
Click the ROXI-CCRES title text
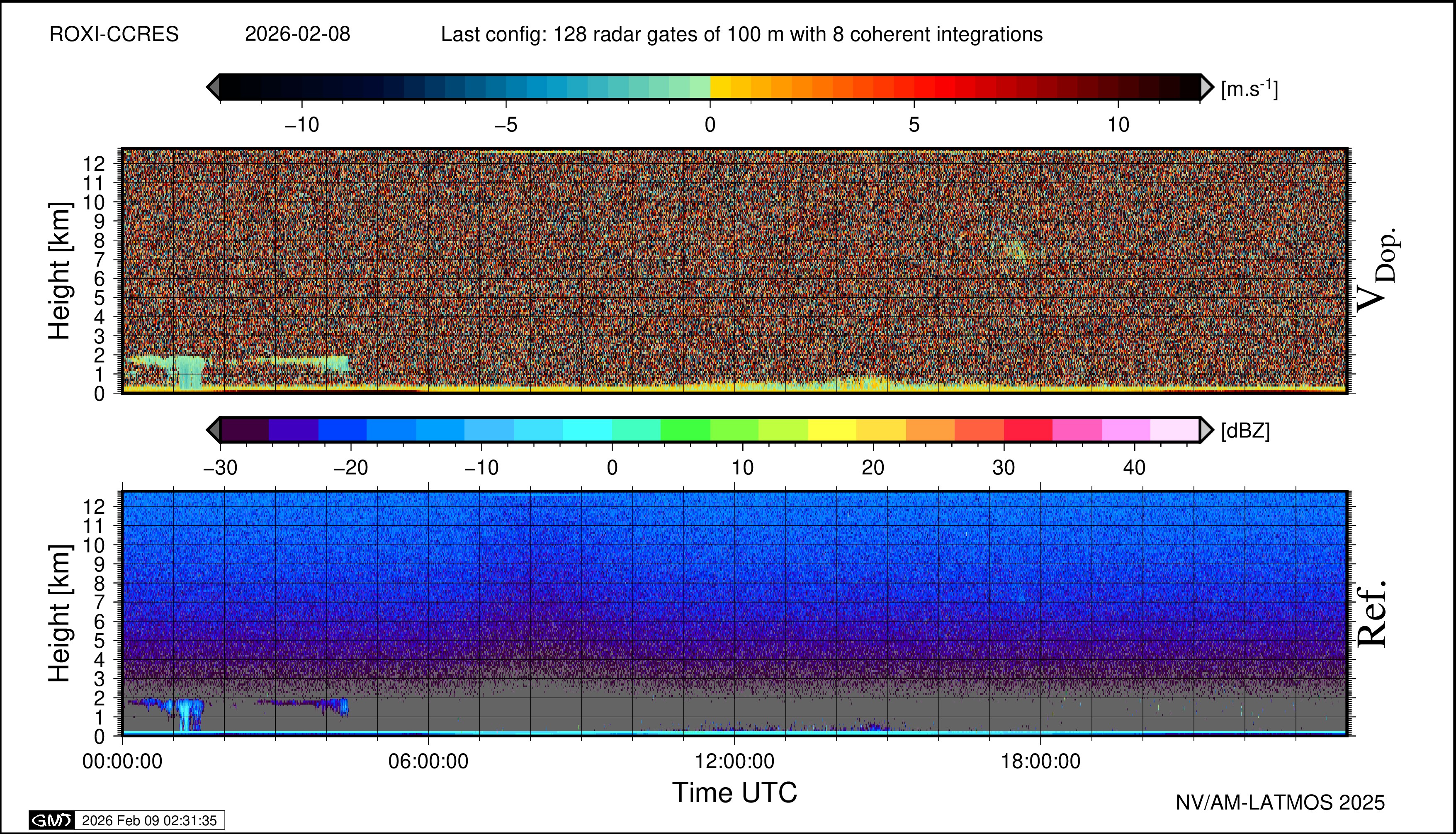tap(114, 34)
